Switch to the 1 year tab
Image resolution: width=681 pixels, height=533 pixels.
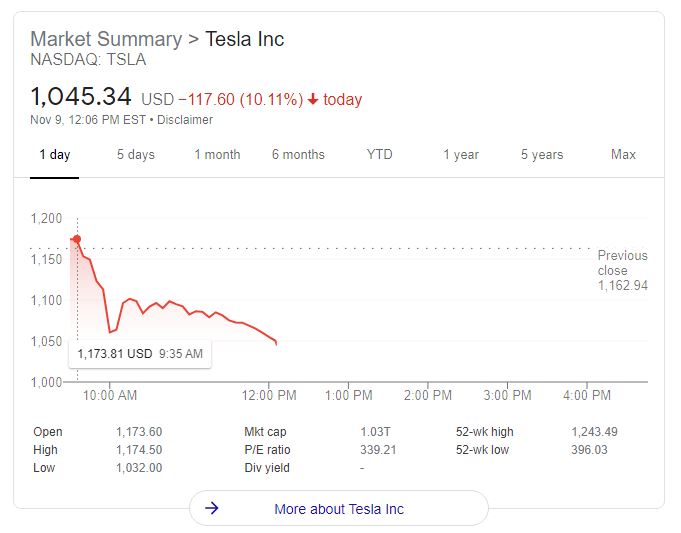point(461,155)
